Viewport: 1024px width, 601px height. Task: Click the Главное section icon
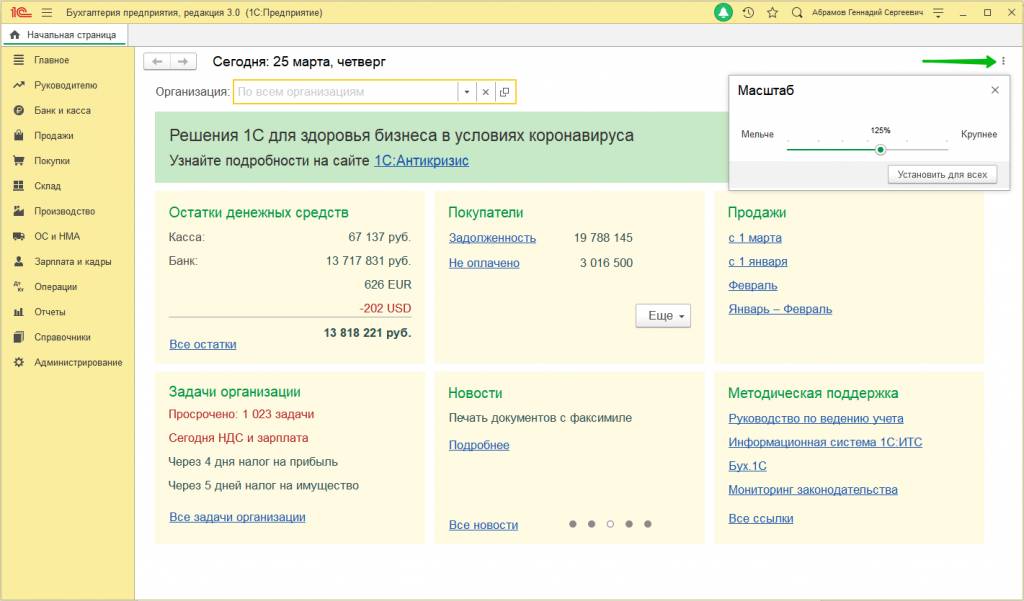tap(19, 59)
